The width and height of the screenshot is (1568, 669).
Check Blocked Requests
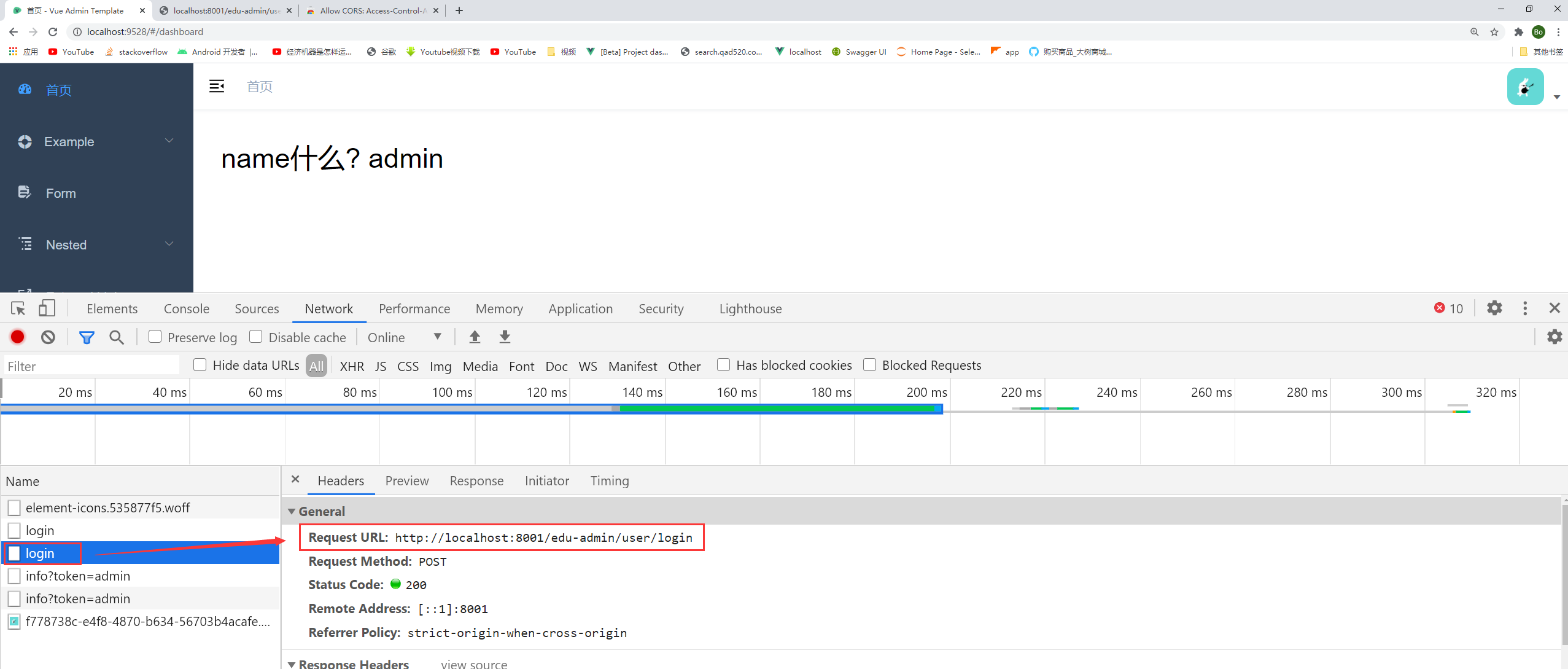869,365
